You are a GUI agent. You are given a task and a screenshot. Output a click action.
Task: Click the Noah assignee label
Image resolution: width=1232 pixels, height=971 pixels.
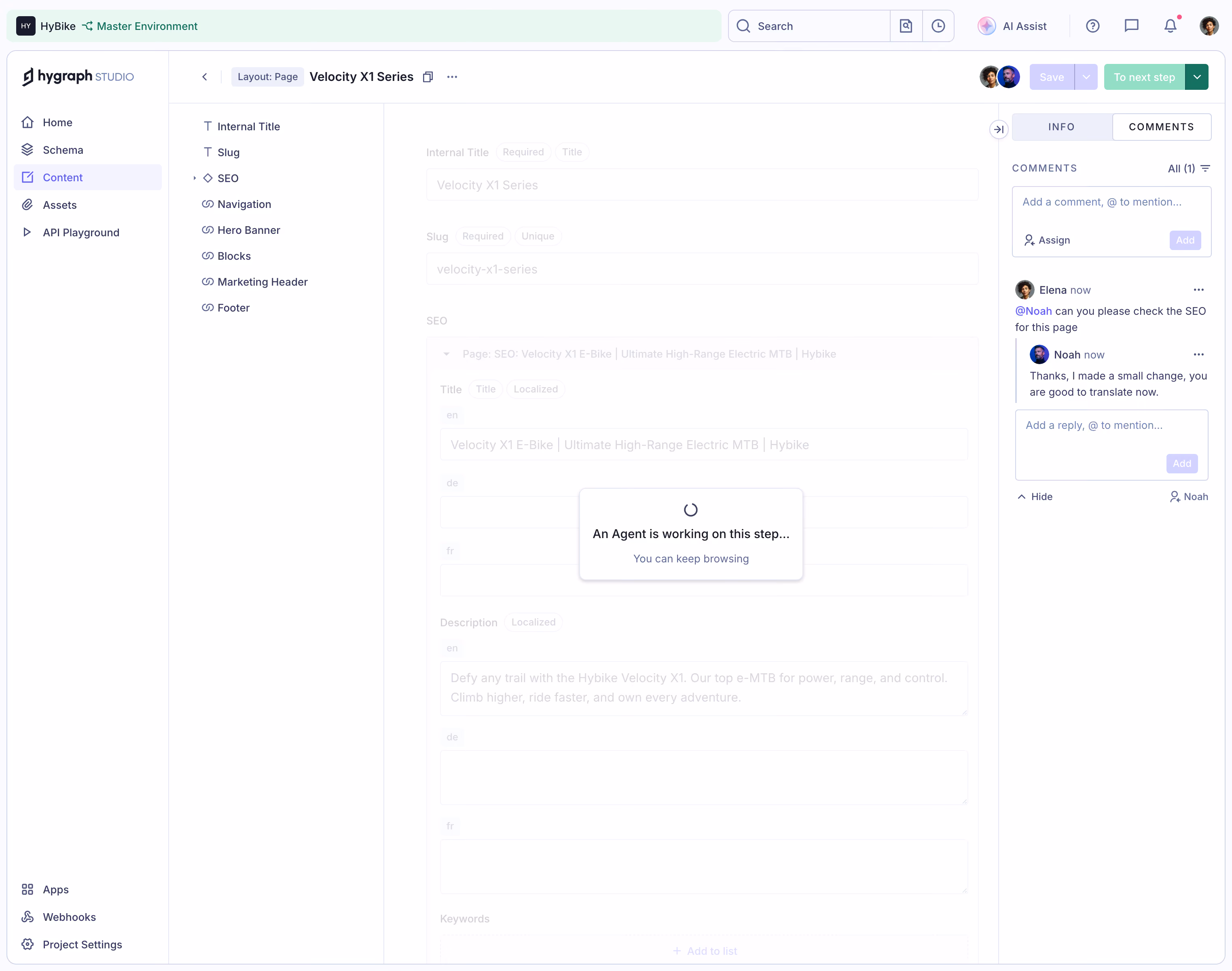[x=1189, y=497]
